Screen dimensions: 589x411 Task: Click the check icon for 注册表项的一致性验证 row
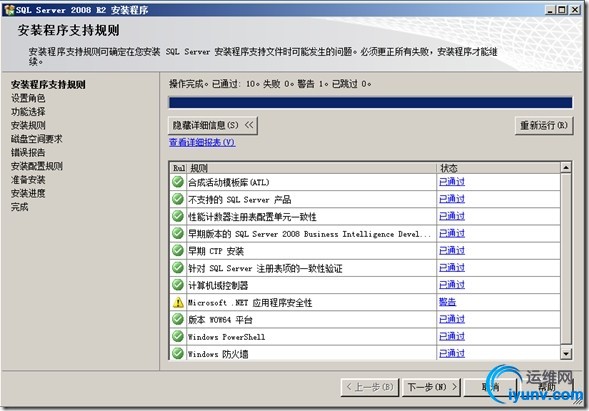178,267
